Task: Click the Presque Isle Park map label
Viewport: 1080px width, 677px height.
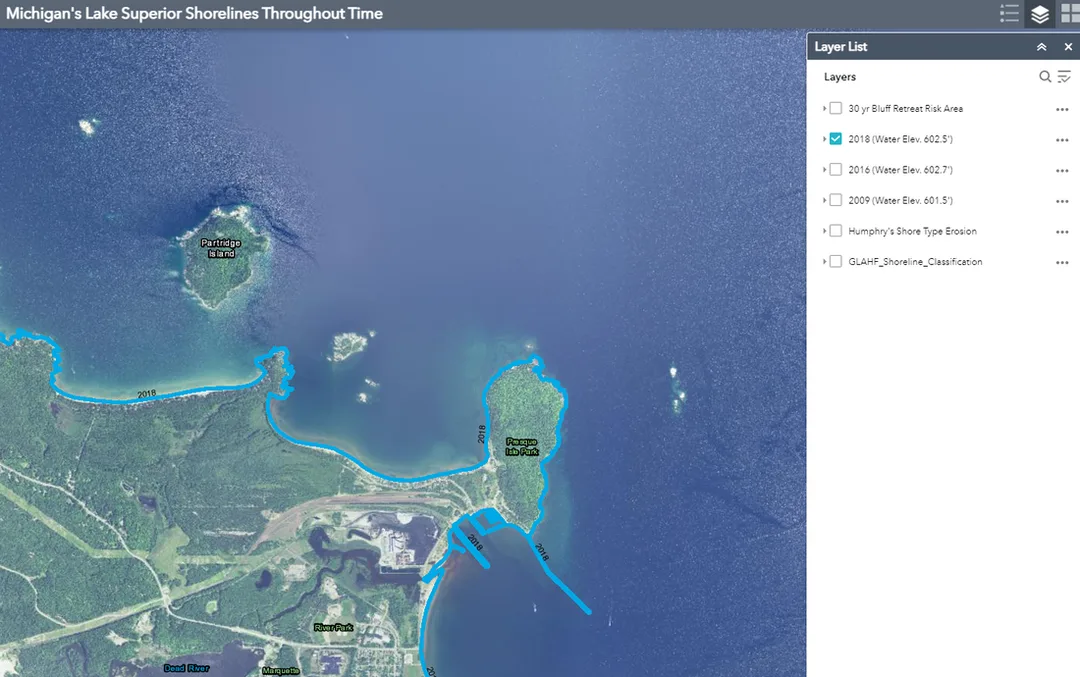Action: pyautogui.click(x=522, y=446)
